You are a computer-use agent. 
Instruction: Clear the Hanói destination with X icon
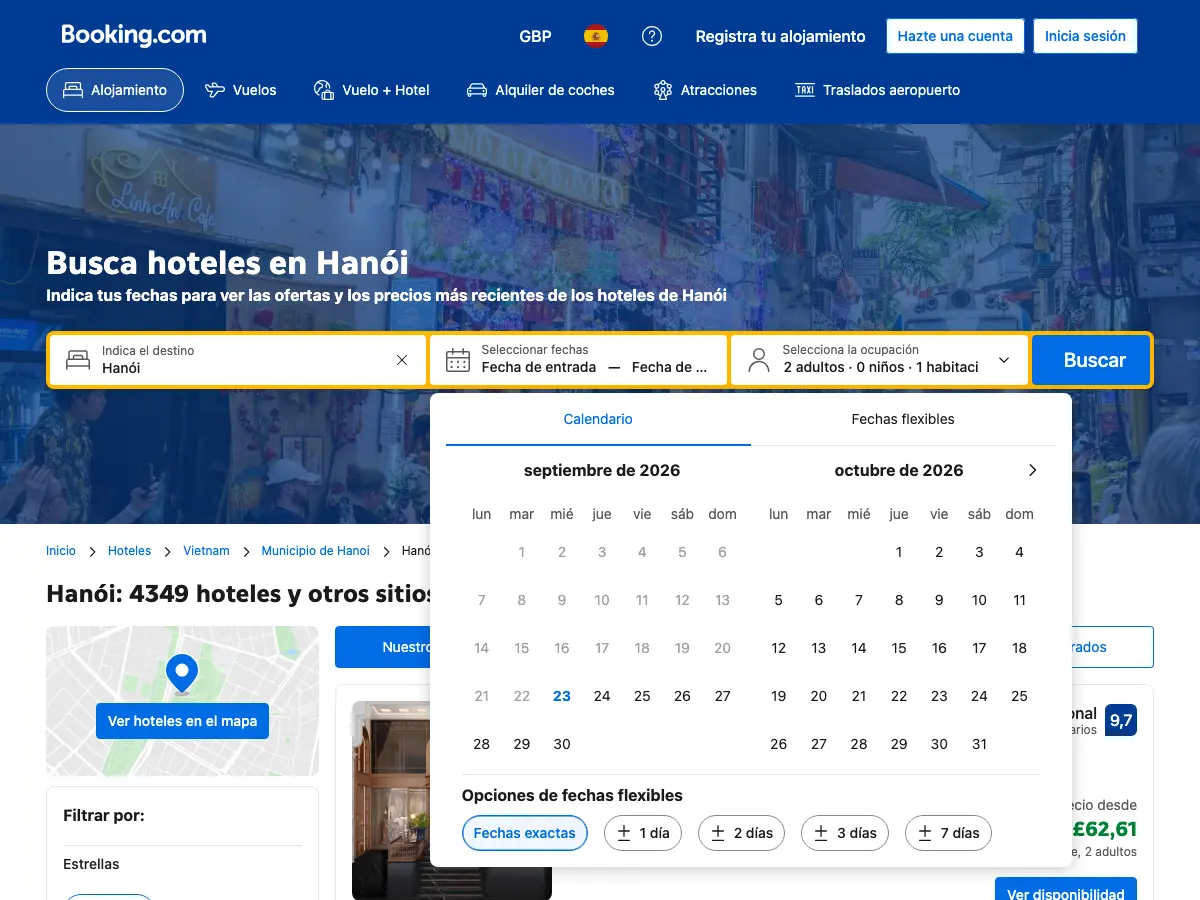coord(402,360)
